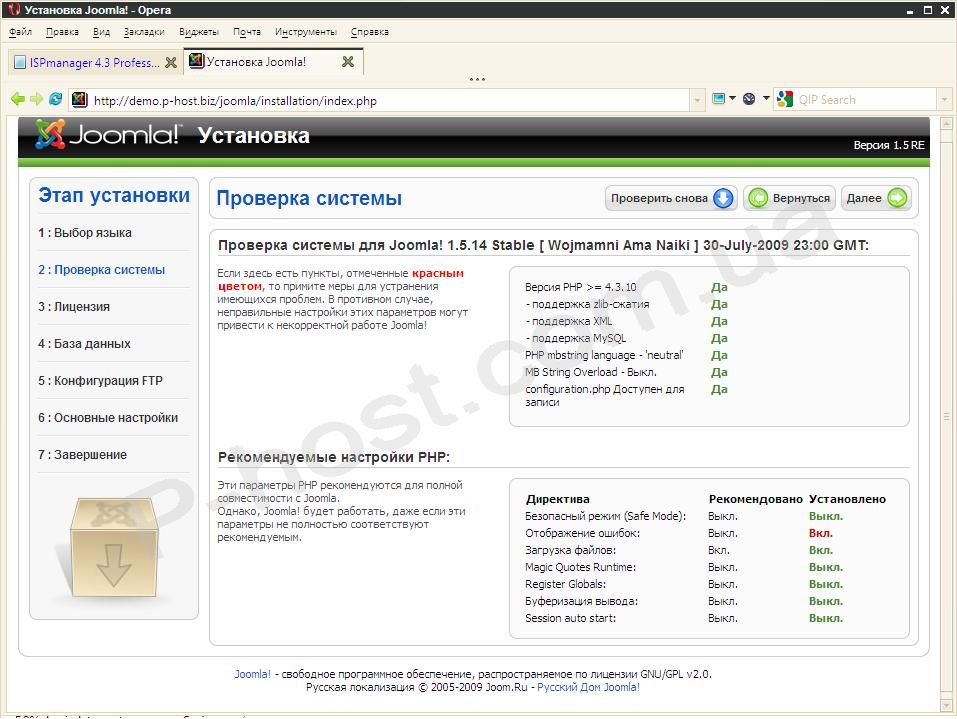Go back to the previous page

pos(18,99)
